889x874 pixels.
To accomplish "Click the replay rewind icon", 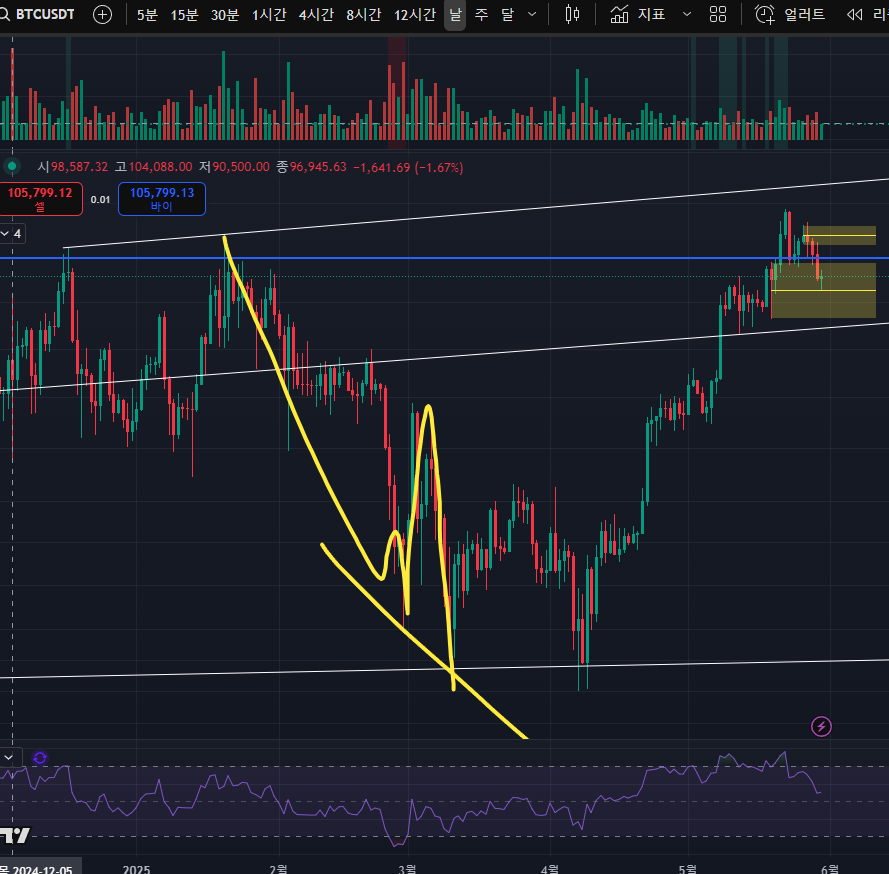I will pos(854,15).
